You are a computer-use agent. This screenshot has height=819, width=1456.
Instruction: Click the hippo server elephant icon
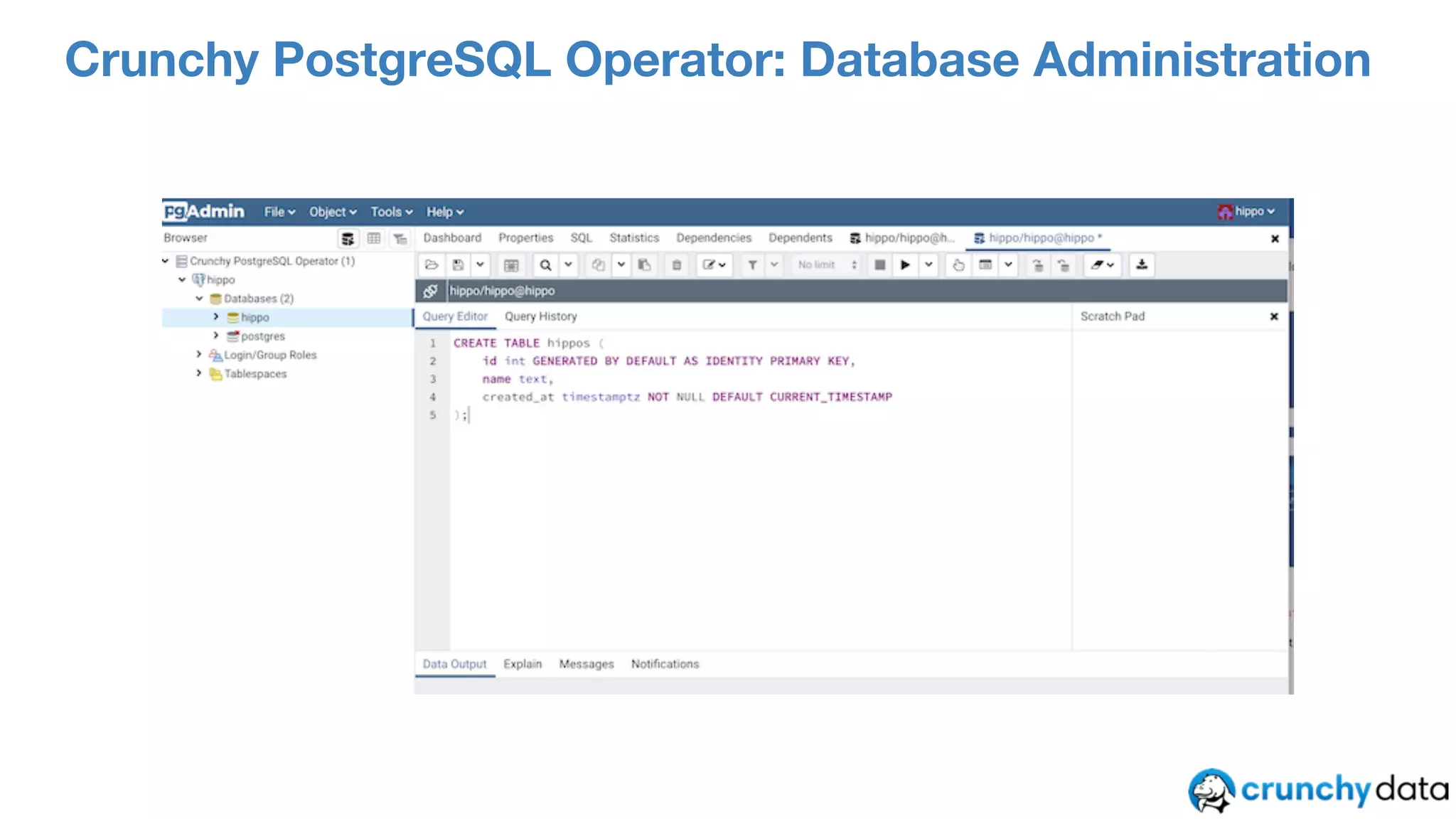coord(198,279)
